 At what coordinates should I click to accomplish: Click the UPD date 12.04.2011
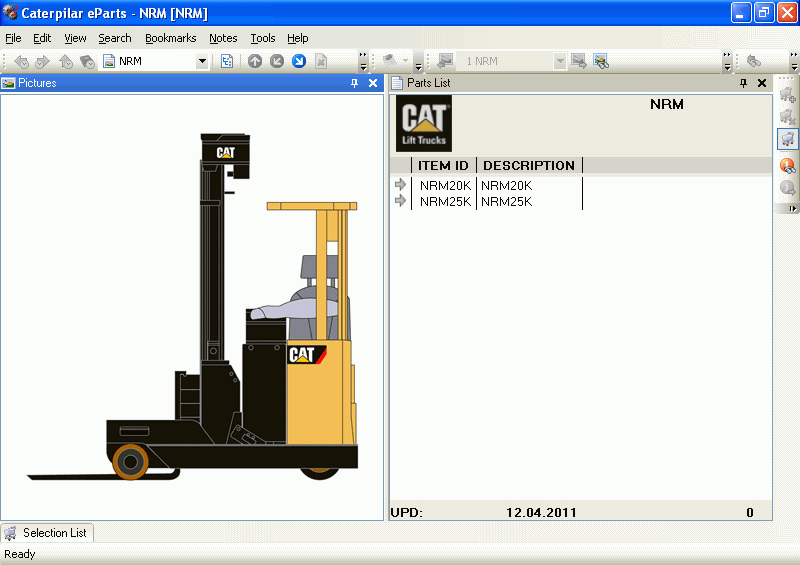[x=541, y=512]
